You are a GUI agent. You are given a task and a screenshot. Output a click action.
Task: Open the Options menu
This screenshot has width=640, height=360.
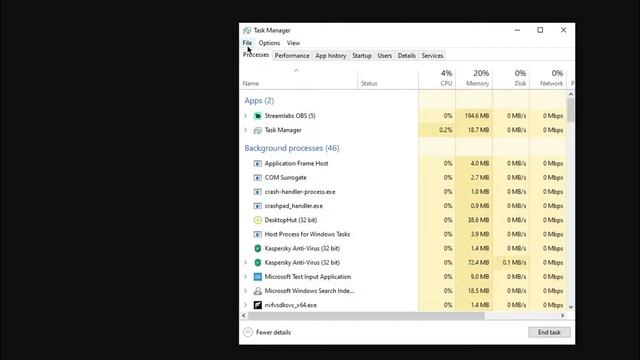(x=269, y=43)
